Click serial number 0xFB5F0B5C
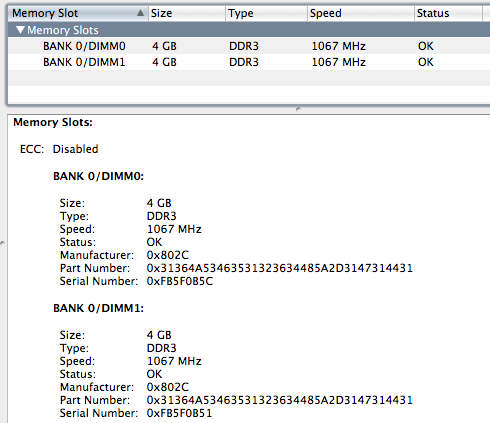Image resolution: width=490 pixels, height=423 pixels. [180, 281]
